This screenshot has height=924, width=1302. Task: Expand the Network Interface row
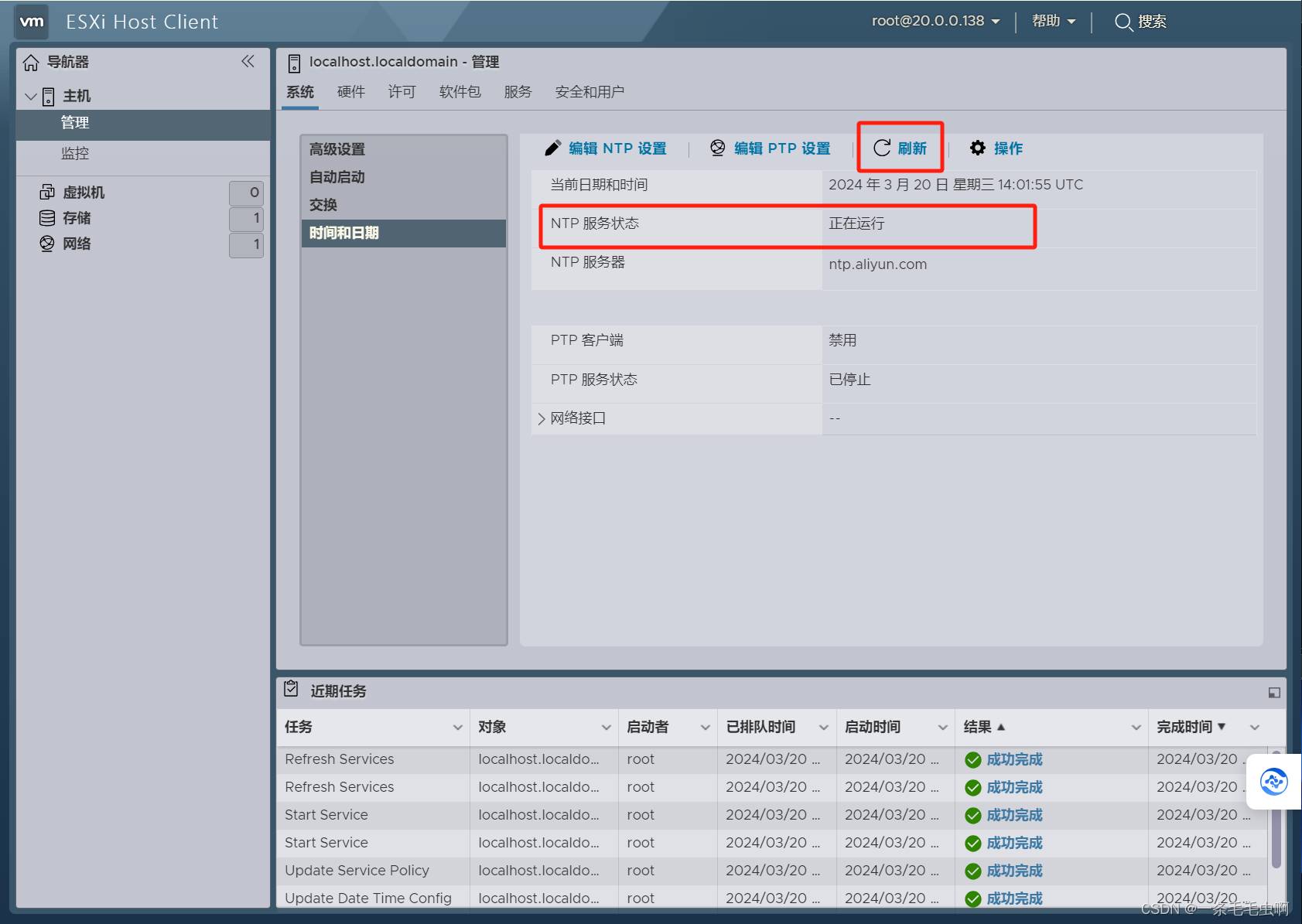(542, 419)
